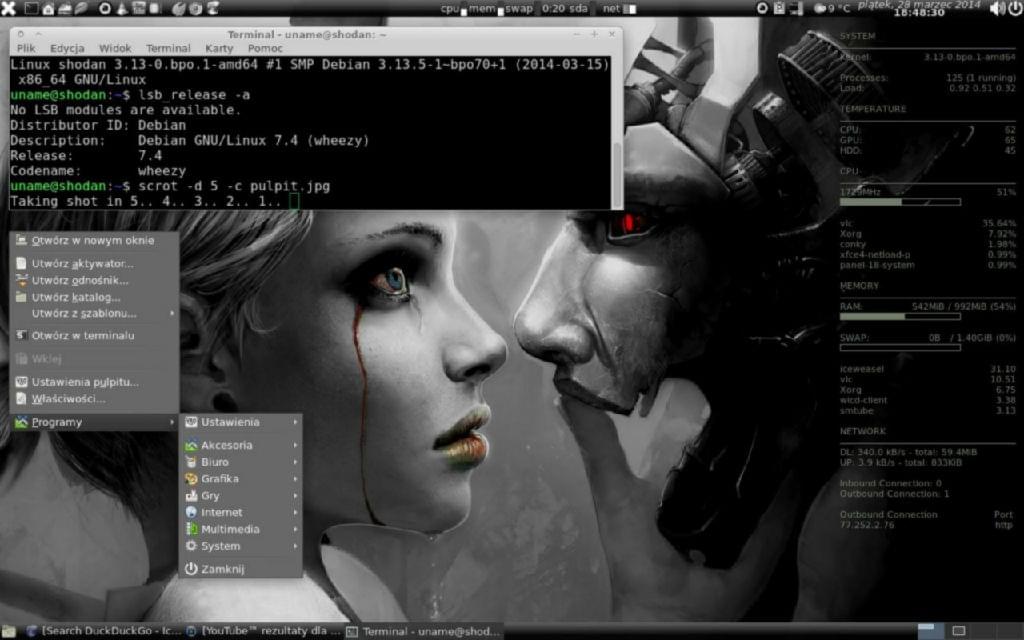This screenshot has width=1024, height=640.
Task: Open the weather applet showing 9 °C
Action: [x=832, y=8]
